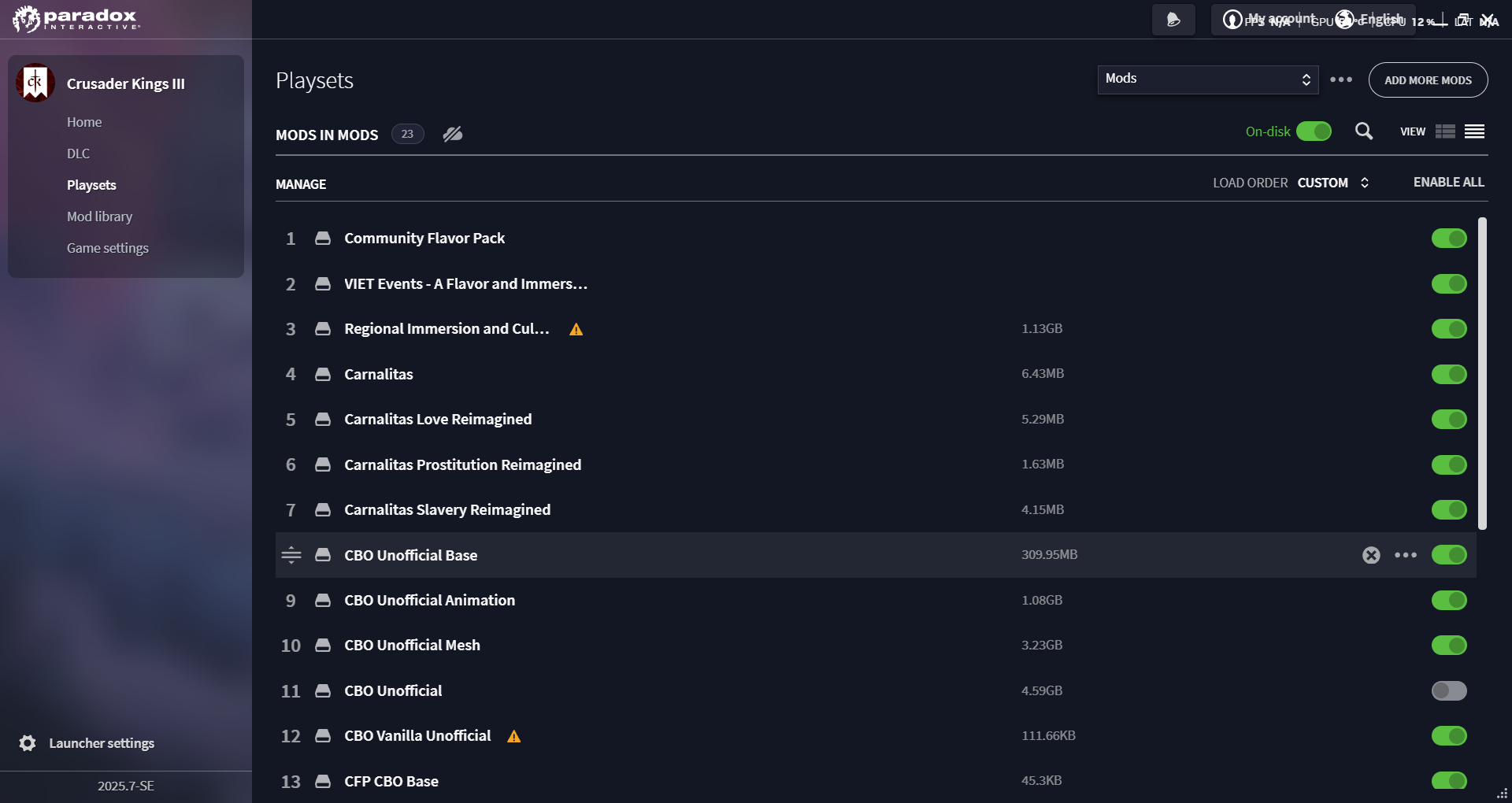The image size is (1512, 803).
Task: Click the Crusader Kings III game icon
Action: 35,83
